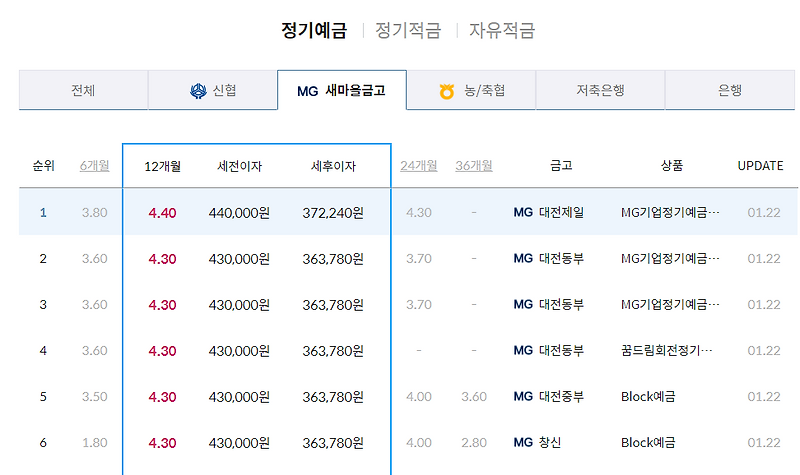Click 01.22 update date in rank 6 row
This screenshot has width=800, height=475.
(764, 442)
